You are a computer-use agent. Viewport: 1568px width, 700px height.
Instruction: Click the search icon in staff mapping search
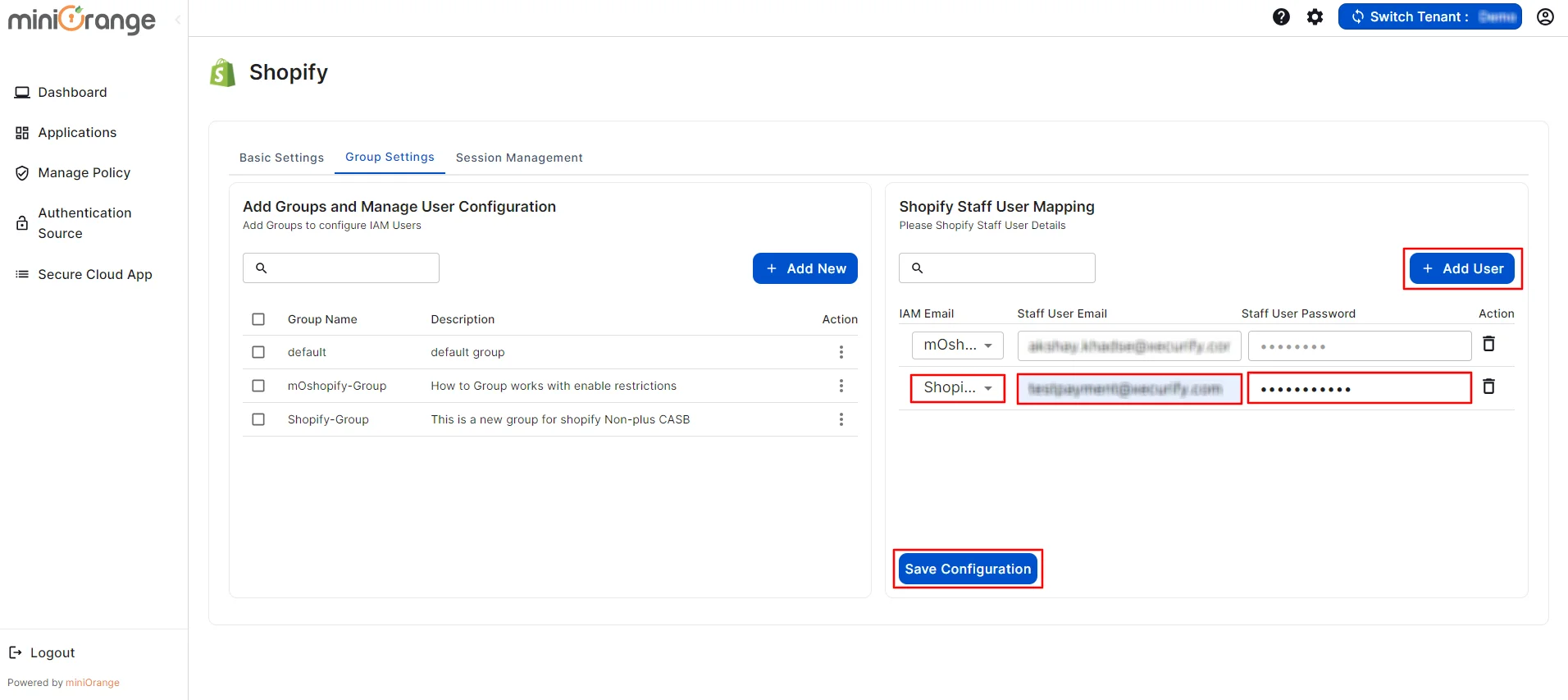click(x=917, y=268)
